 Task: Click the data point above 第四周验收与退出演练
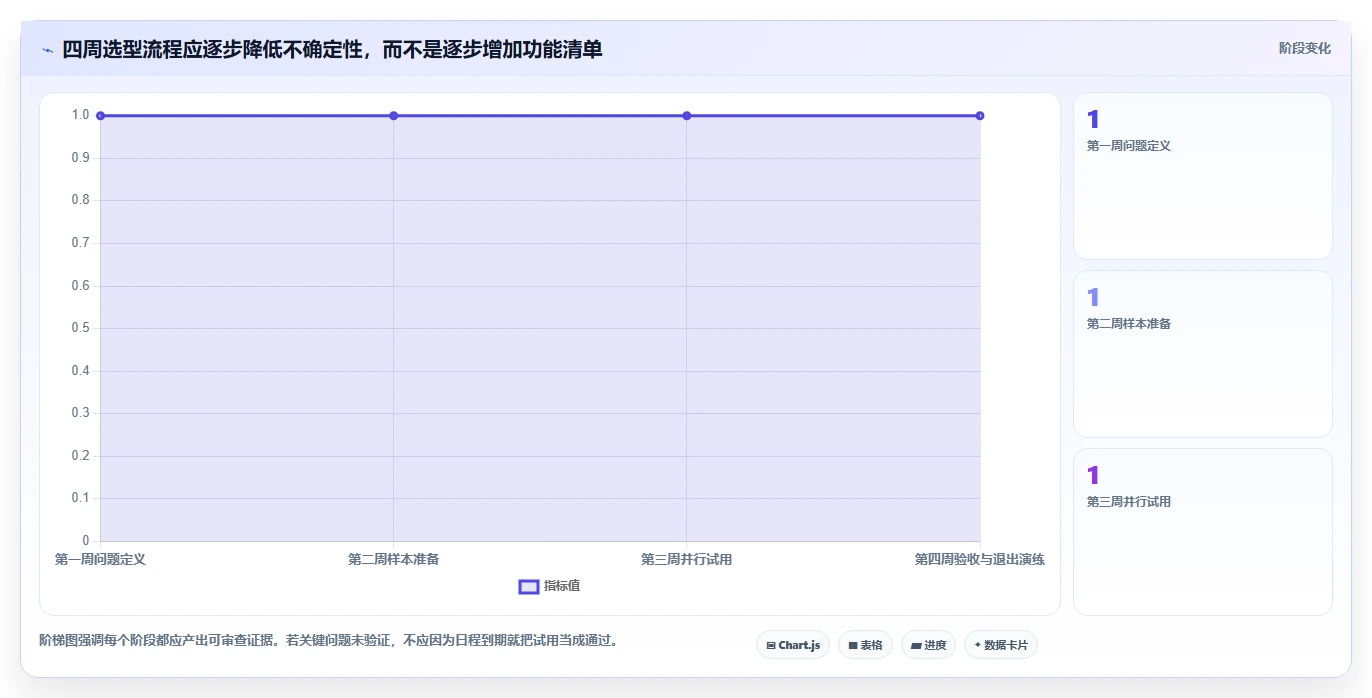pos(979,116)
